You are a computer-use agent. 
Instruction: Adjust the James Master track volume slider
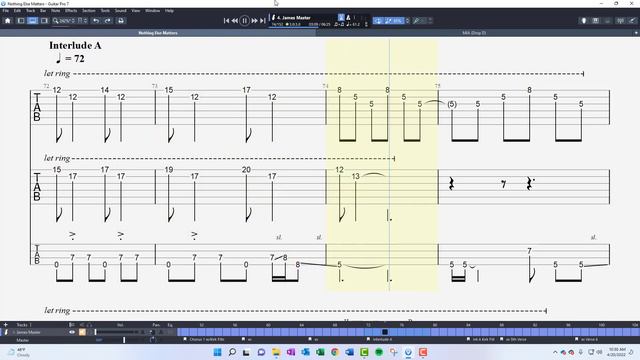[x=118, y=332]
